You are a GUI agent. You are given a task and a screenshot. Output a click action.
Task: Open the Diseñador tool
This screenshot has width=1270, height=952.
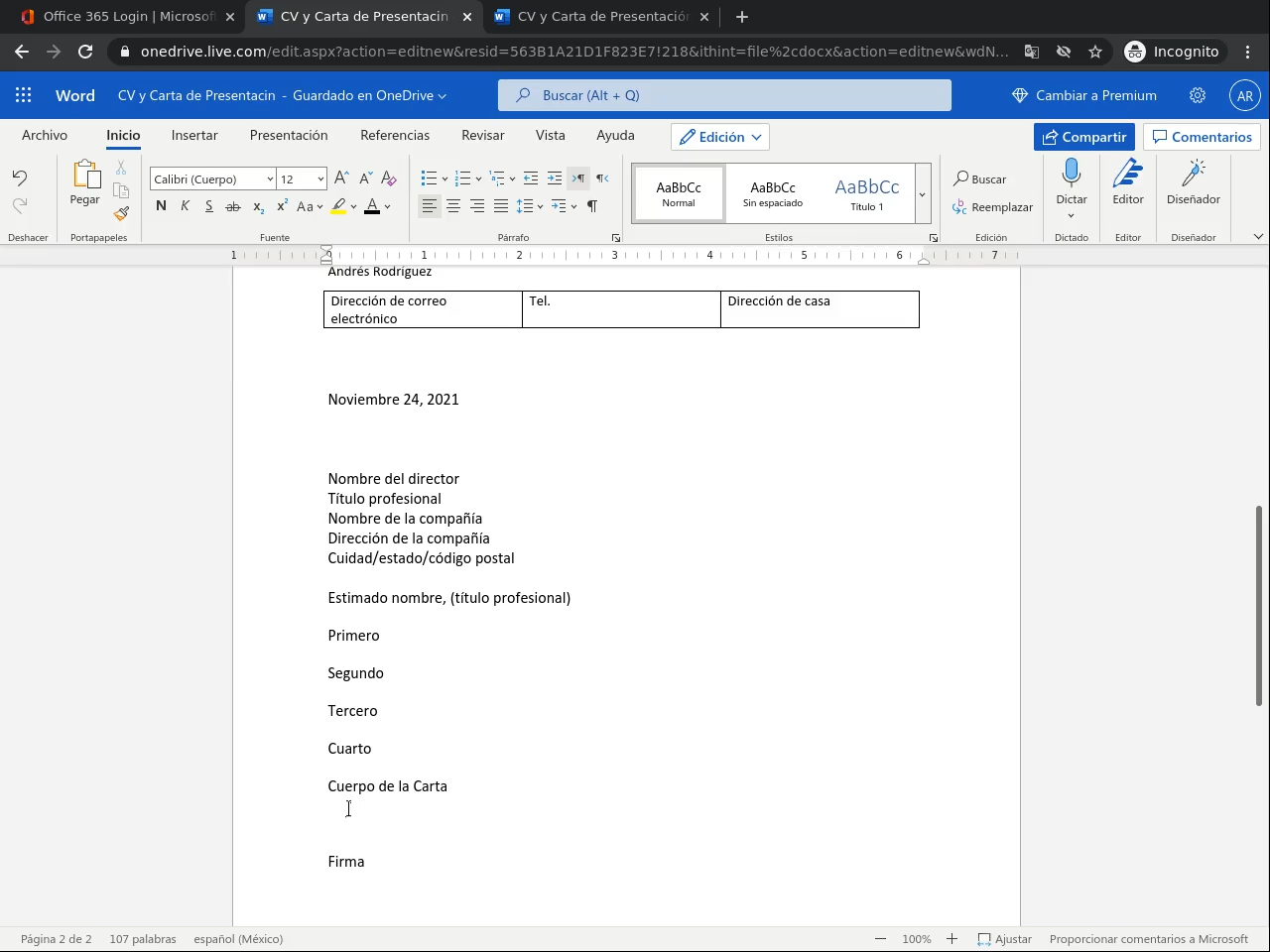click(1193, 183)
